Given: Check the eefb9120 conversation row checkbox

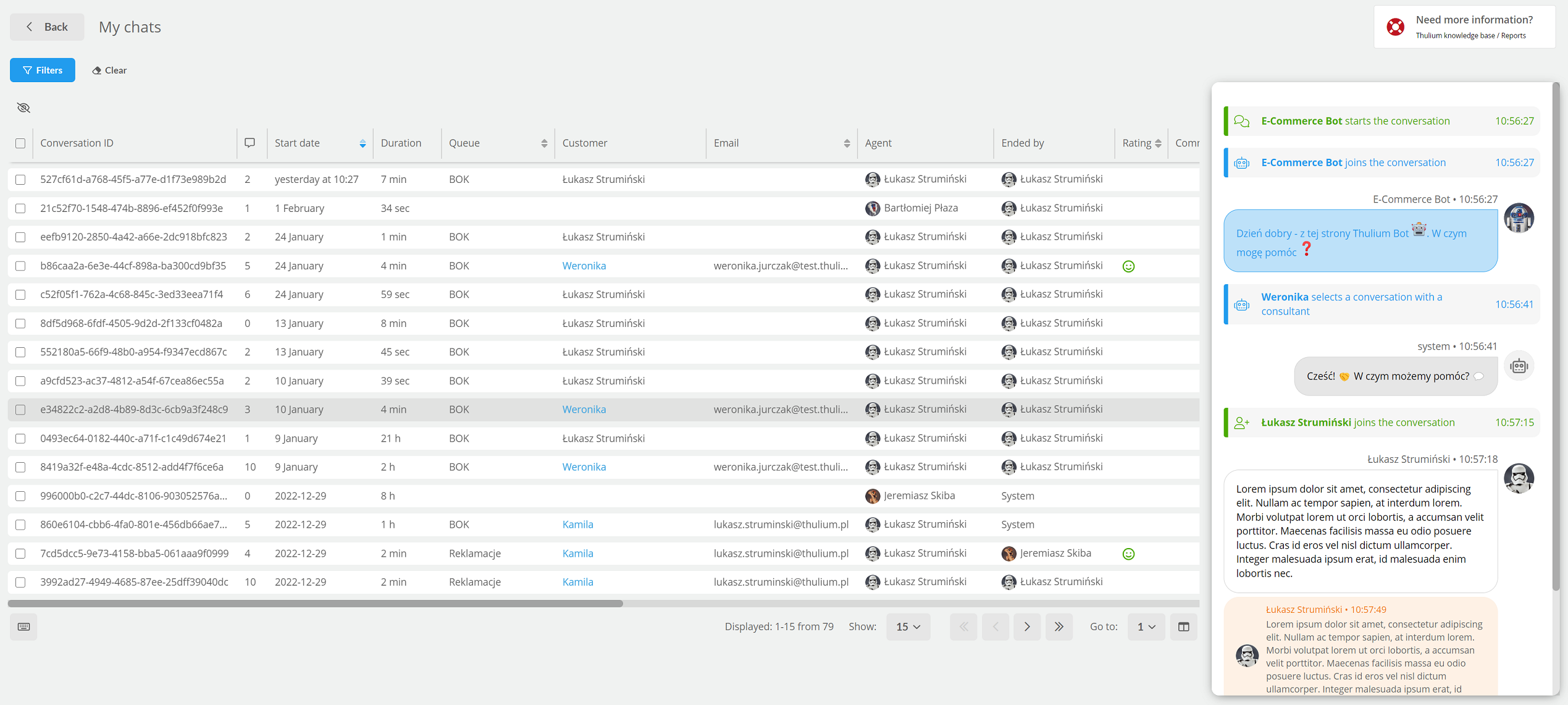Looking at the screenshot, I should (x=20, y=237).
